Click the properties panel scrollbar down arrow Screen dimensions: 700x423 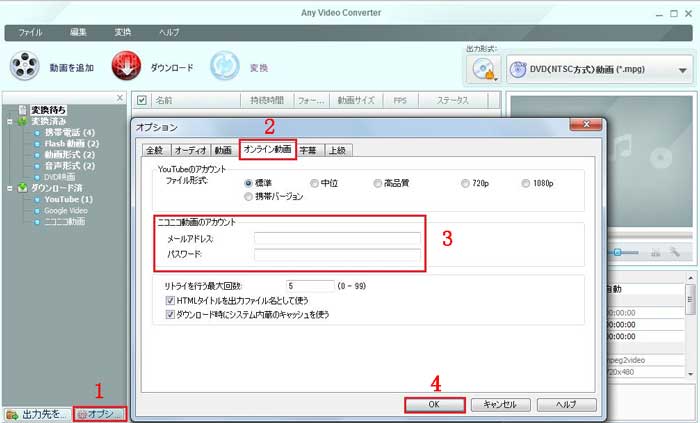click(x=691, y=373)
